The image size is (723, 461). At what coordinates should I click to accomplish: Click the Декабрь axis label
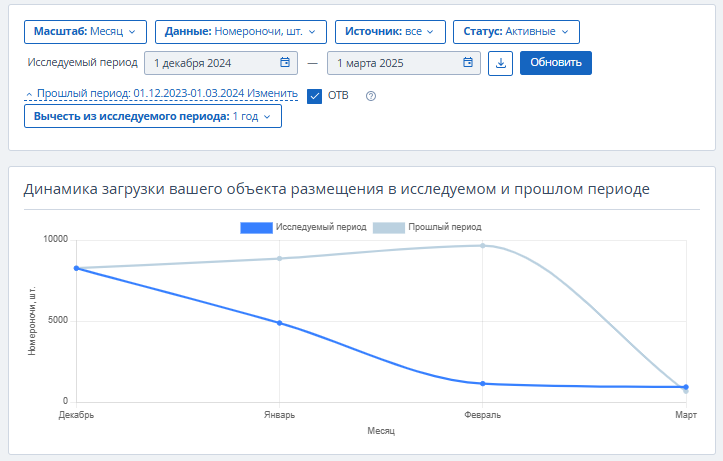pyautogui.click(x=76, y=415)
